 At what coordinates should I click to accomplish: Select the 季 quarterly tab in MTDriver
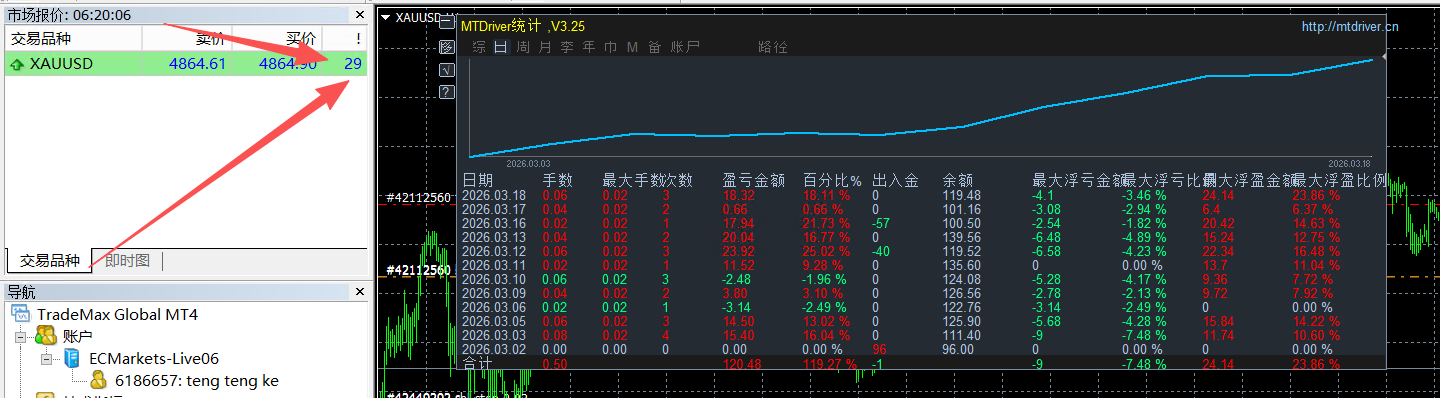[567, 47]
